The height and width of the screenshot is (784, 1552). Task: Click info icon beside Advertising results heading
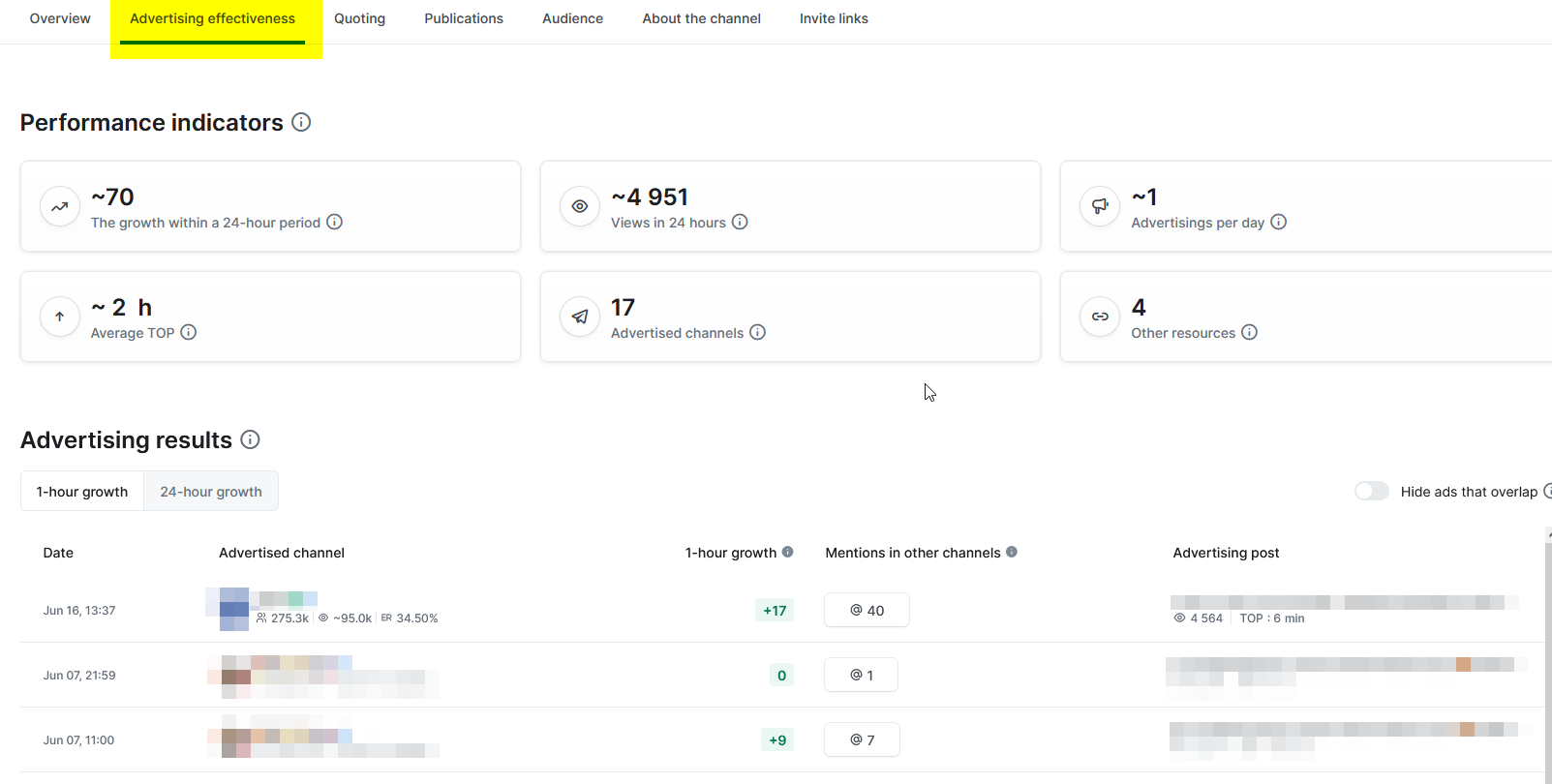250,439
